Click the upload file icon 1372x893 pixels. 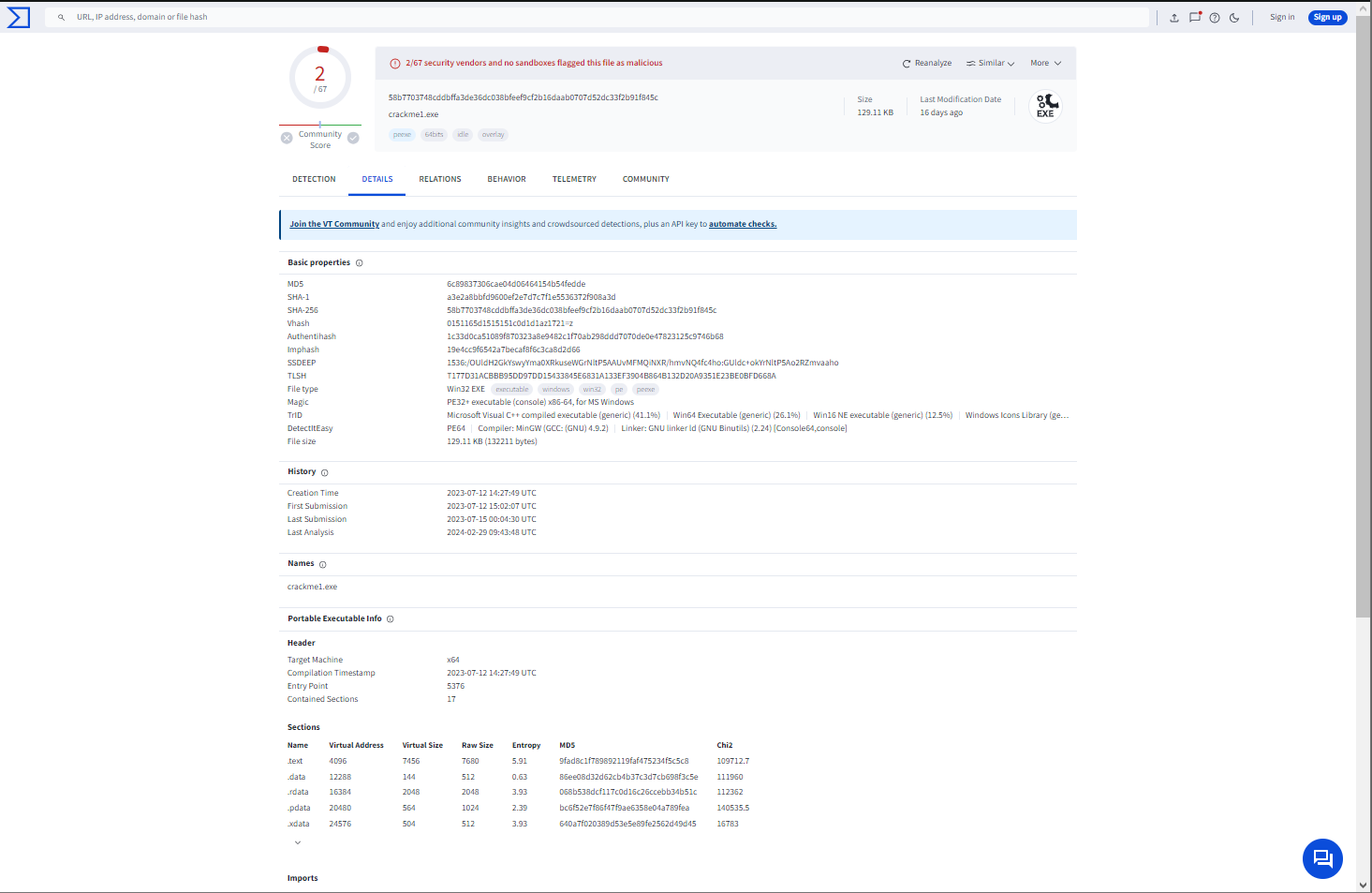click(x=1174, y=18)
